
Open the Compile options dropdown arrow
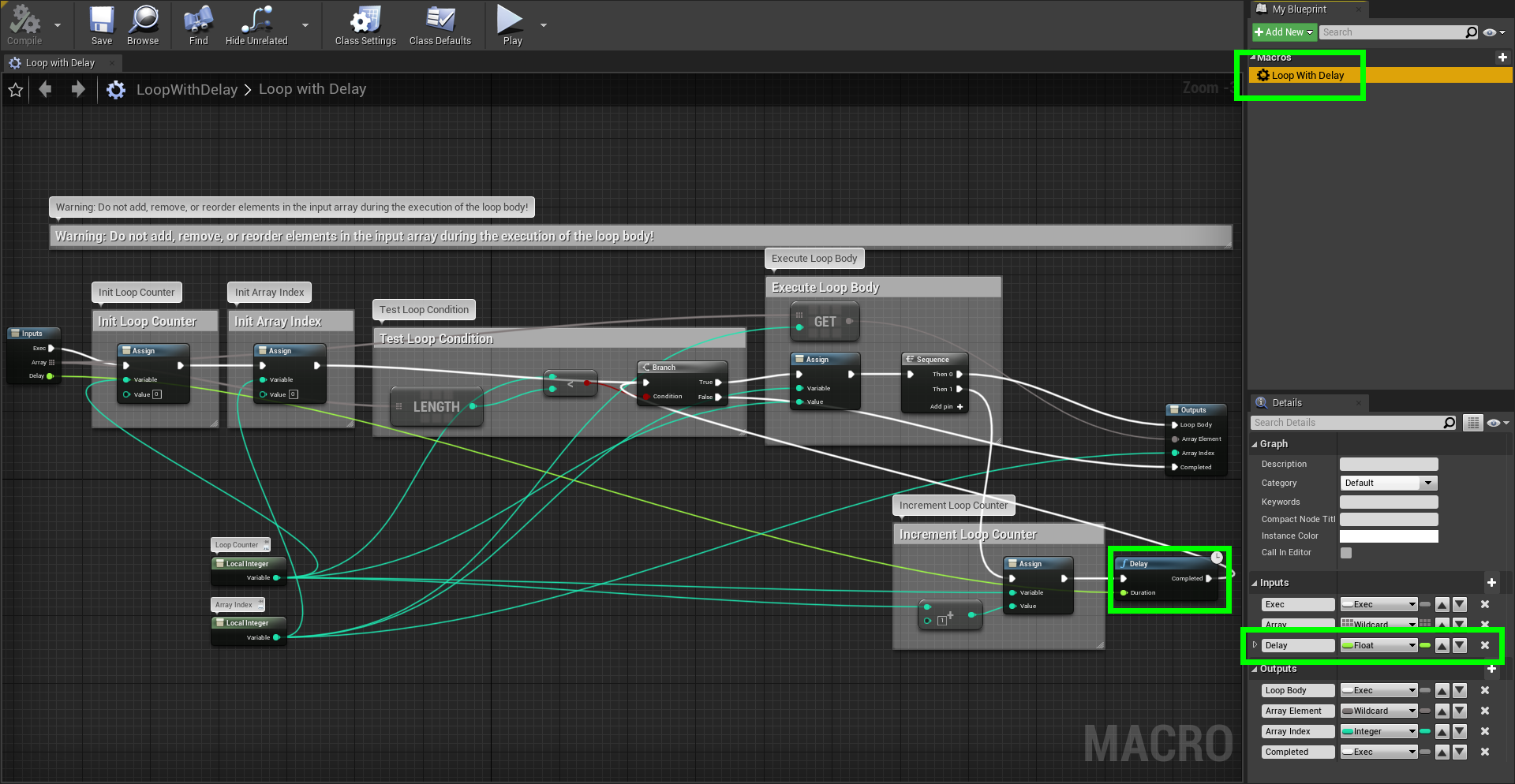point(57,25)
